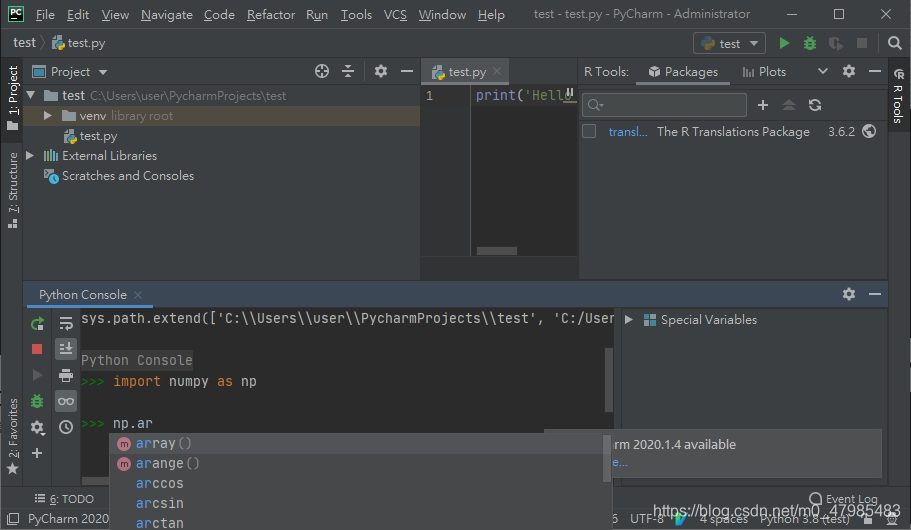Screen dimensions: 911x530
Task: Add new console with plus icon
Action: pyautogui.click(x=37, y=453)
